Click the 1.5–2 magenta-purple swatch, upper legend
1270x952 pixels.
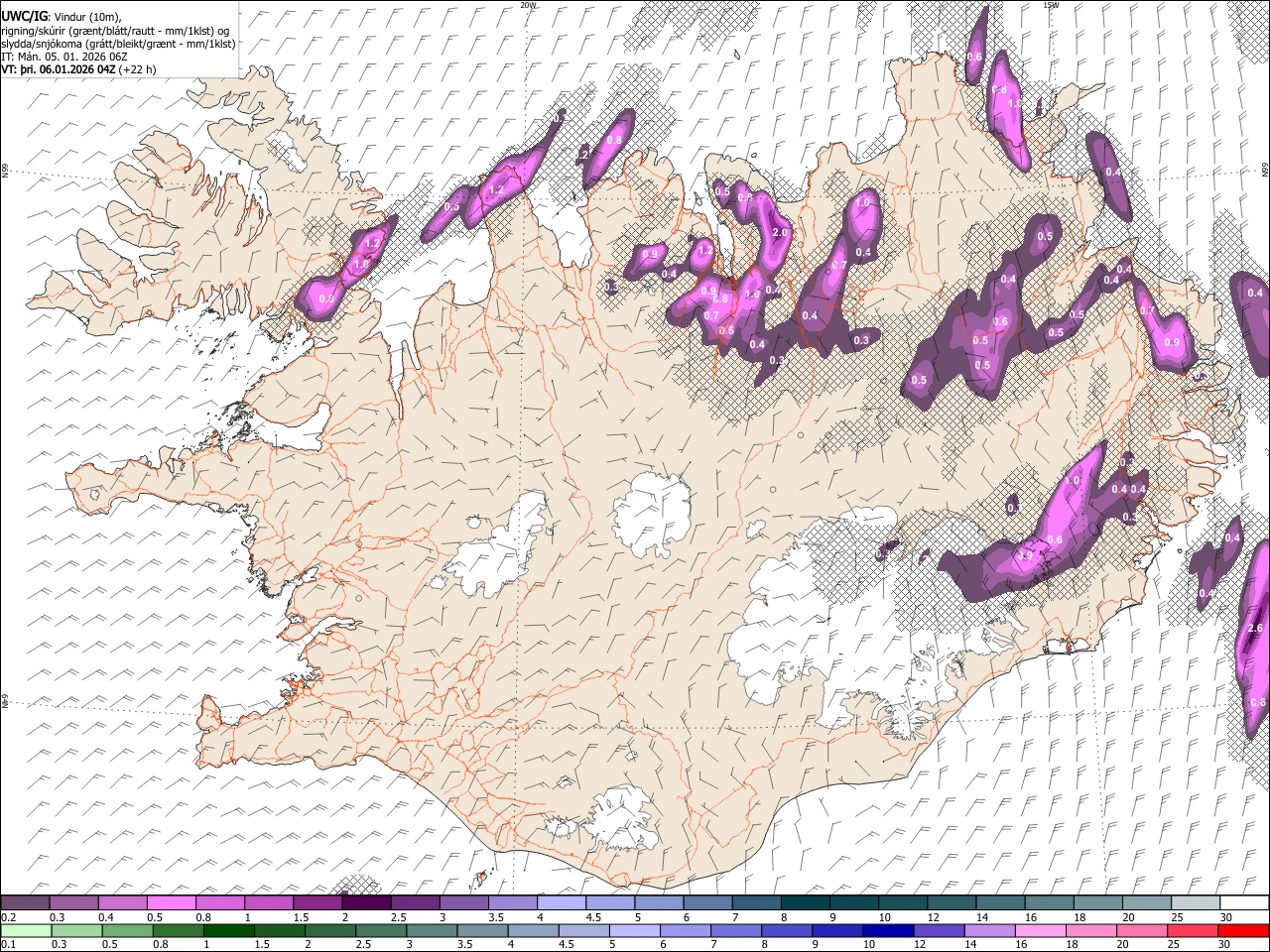317,902
